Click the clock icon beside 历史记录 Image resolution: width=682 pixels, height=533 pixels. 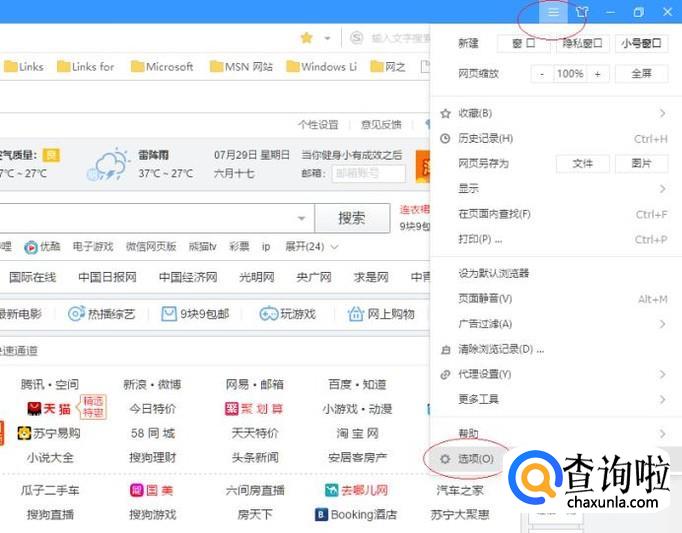445,139
